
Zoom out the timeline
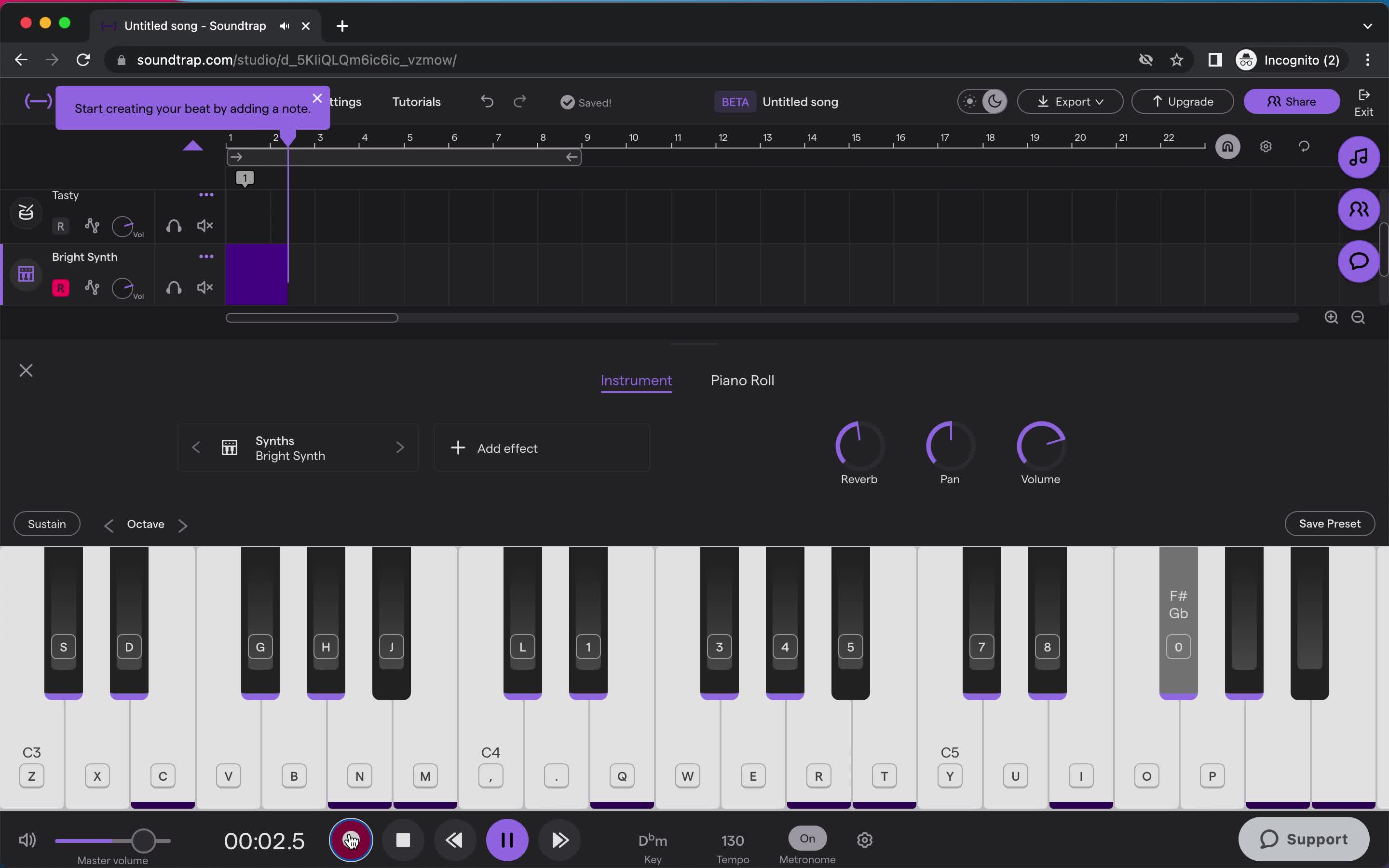coord(1358,317)
